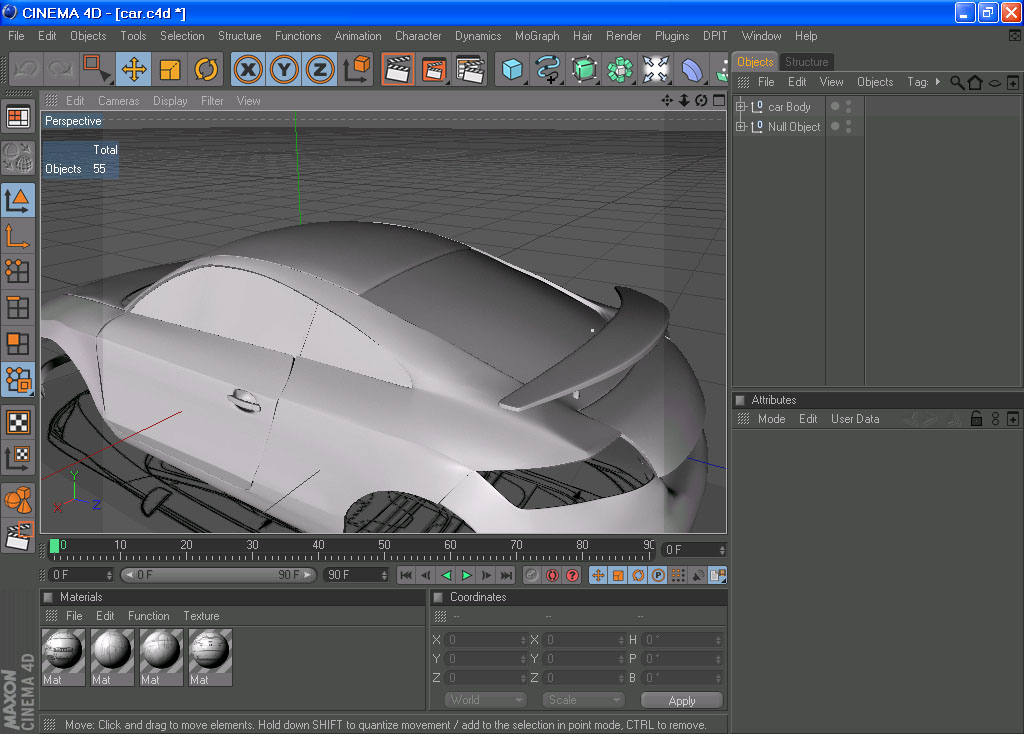The width and height of the screenshot is (1024, 734).
Task: Go to the end of the animation
Action: (x=507, y=575)
